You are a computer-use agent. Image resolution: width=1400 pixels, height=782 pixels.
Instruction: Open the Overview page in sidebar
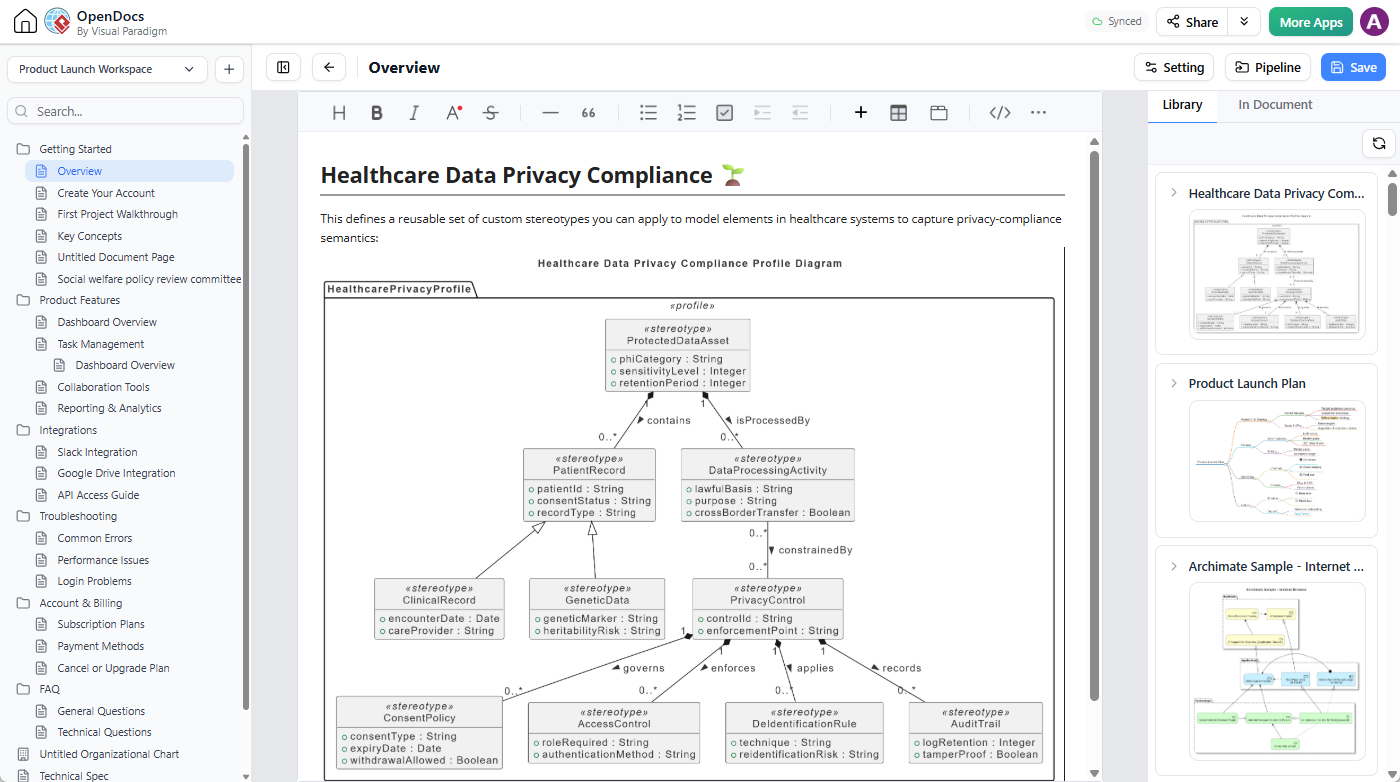click(130, 171)
